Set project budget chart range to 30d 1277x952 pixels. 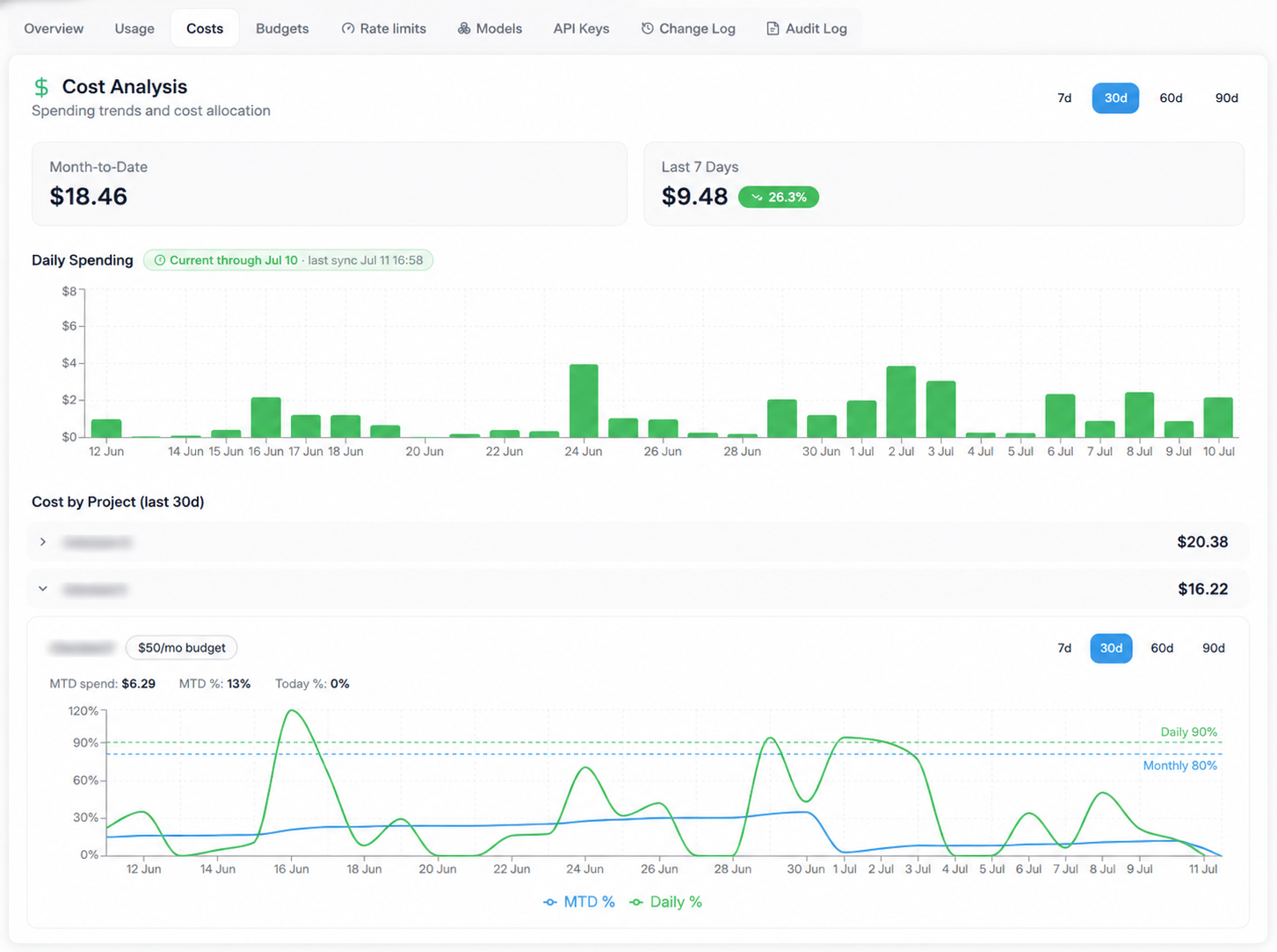(x=1111, y=648)
